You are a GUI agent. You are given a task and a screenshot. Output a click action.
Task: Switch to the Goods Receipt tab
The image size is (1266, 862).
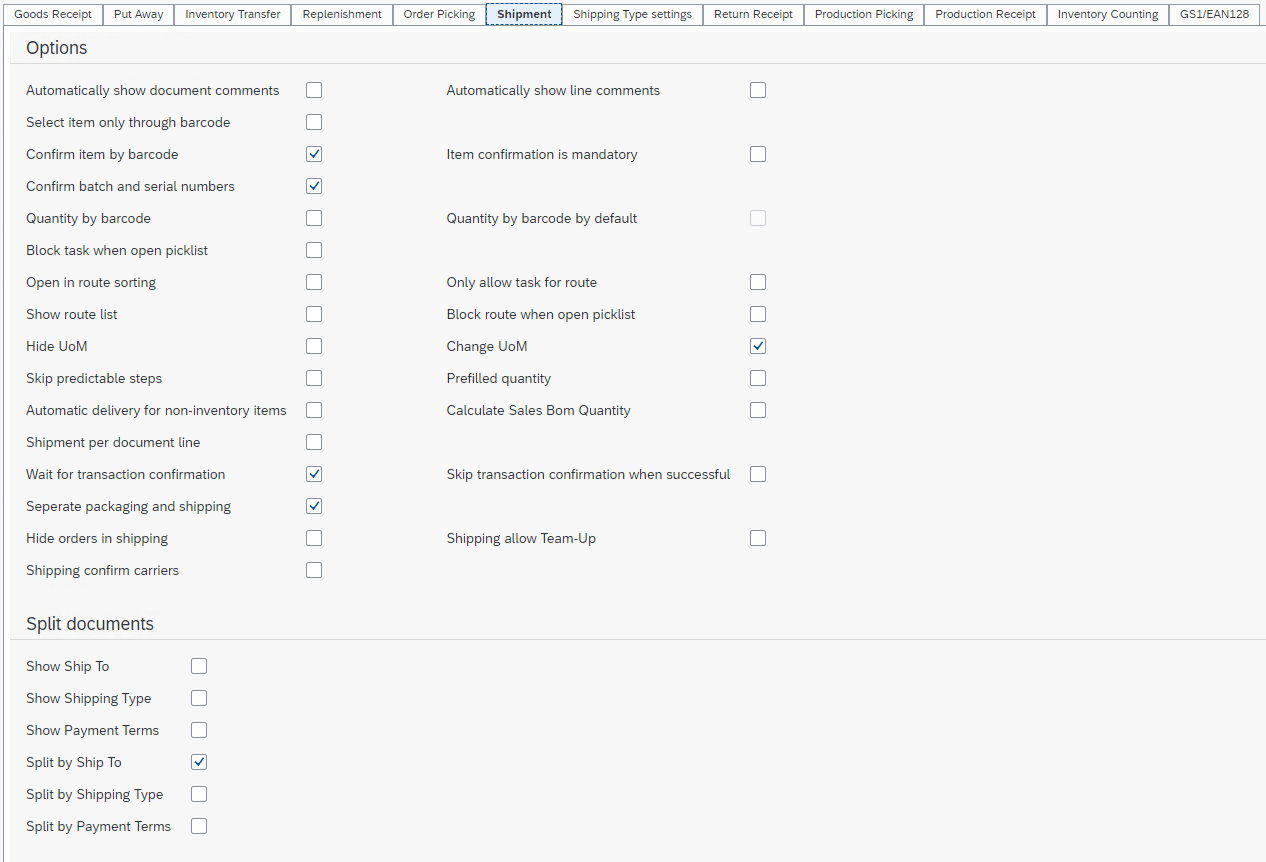[x=53, y=14]
